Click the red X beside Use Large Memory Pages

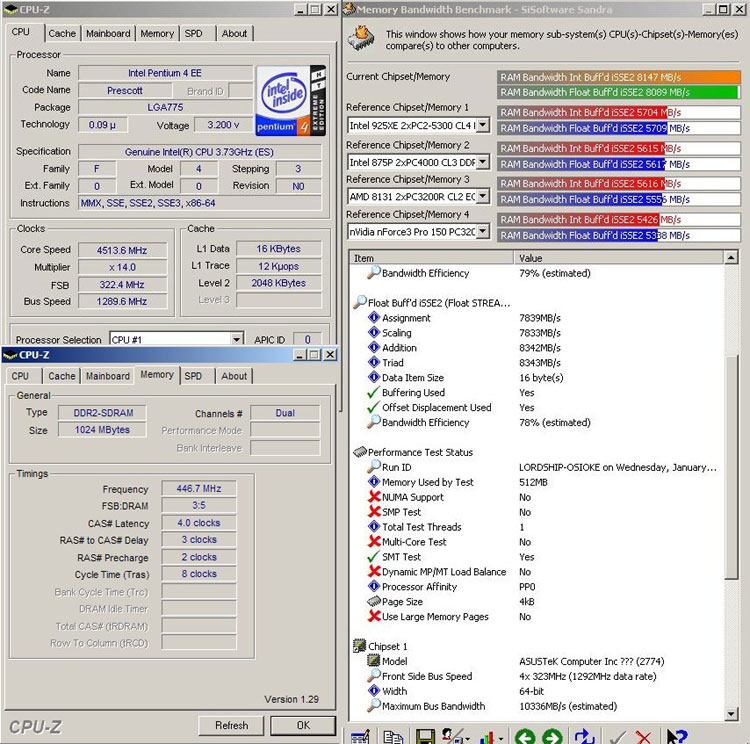point(374,616)
